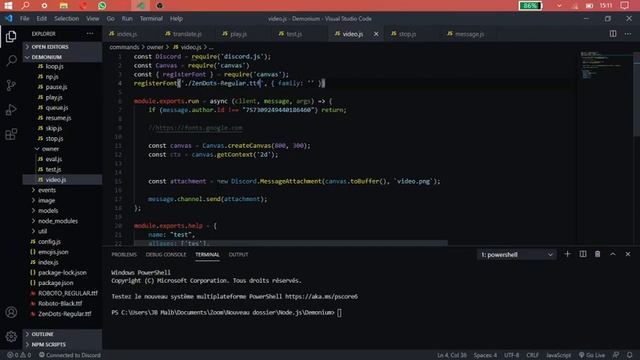Click the aka.ms/pscore6 link in terminal
Screen dimensions: 640x360
[x=321, y=296]
